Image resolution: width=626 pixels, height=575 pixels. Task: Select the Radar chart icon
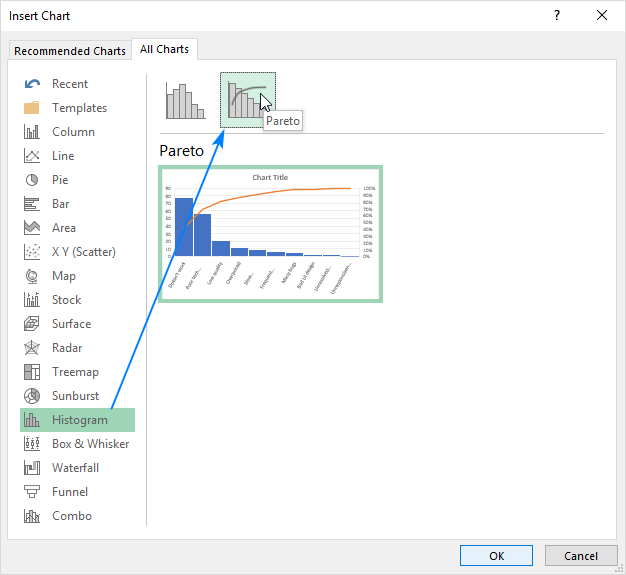click(32, 348)
